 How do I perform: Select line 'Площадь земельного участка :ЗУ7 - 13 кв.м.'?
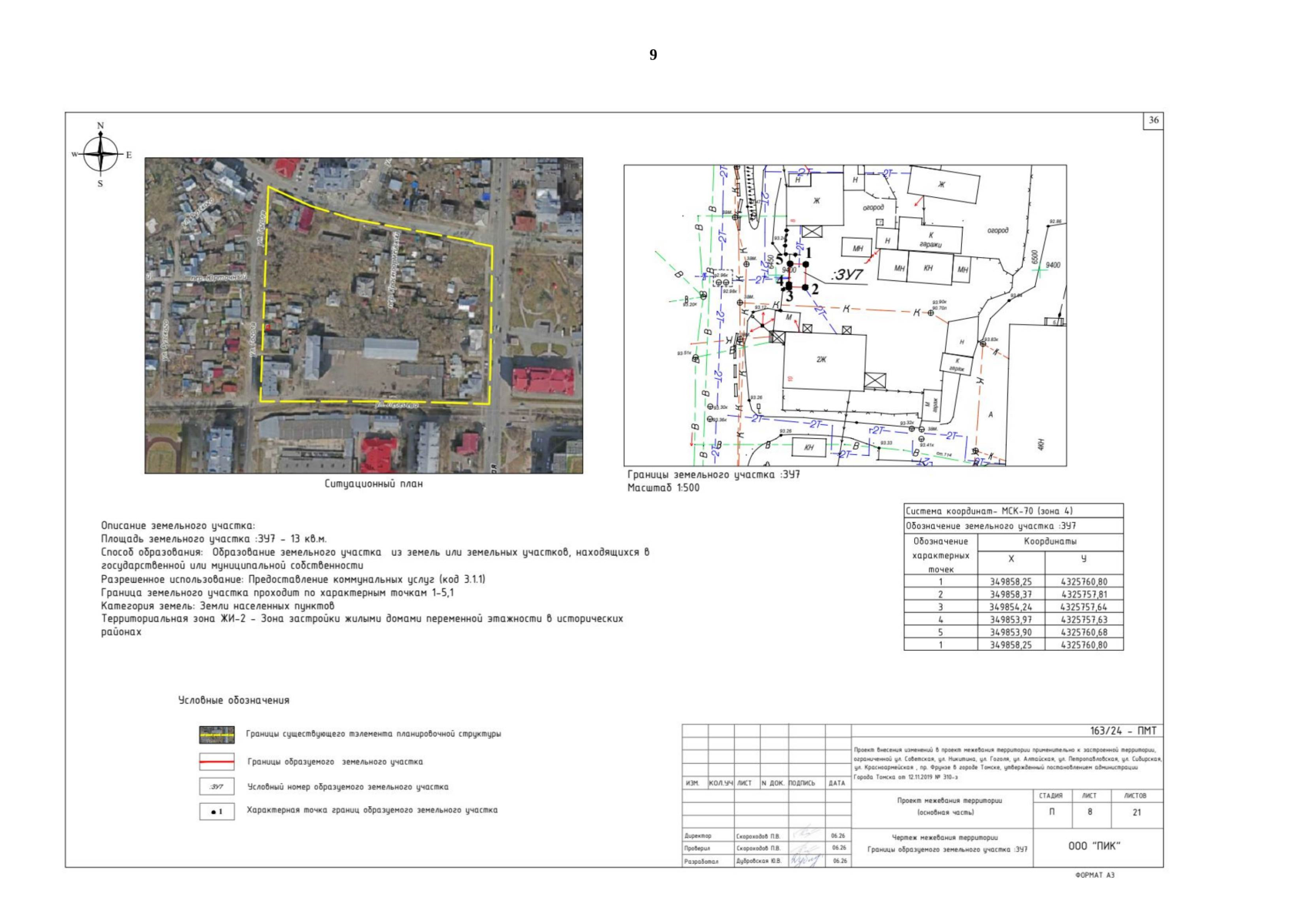point(214,539)
